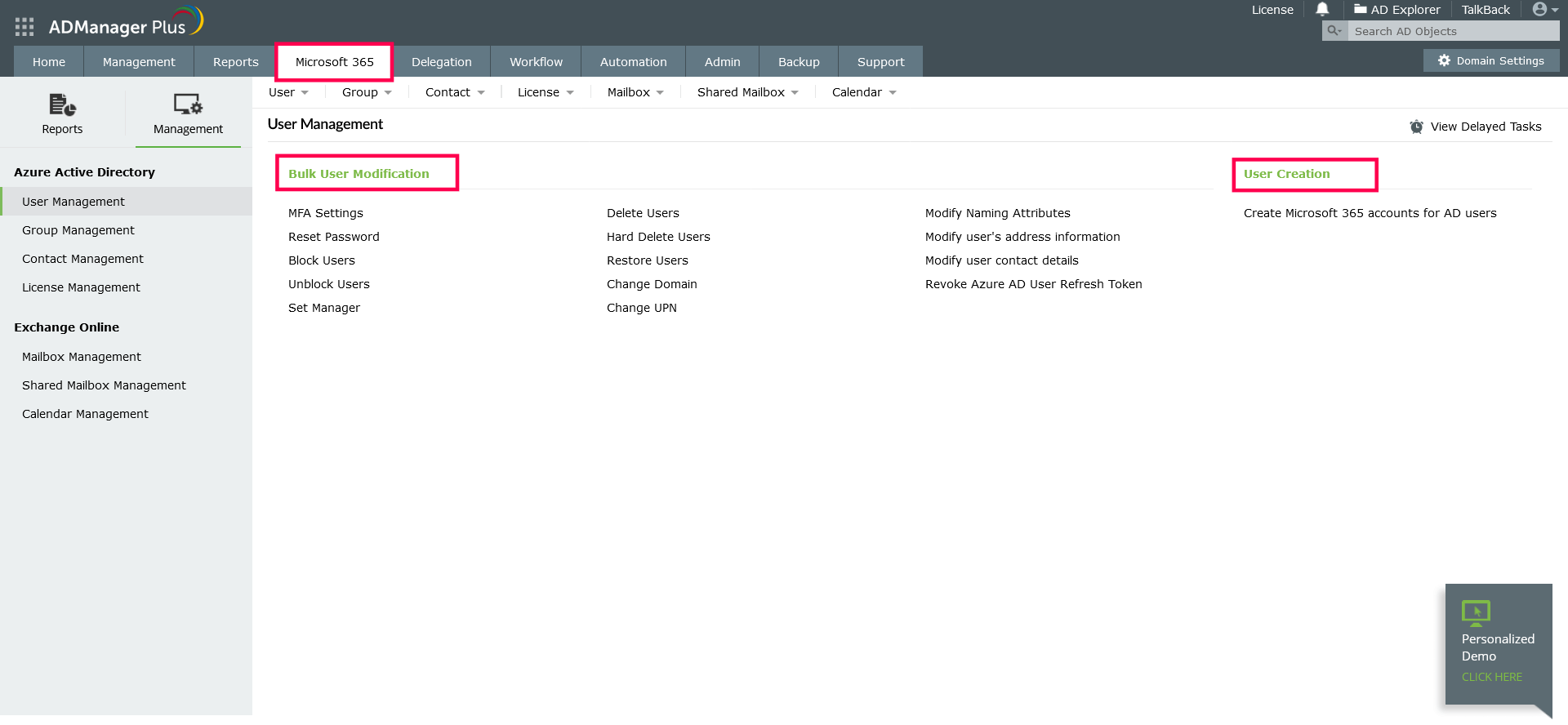The image size is (1568, 725).
Task: Expand the Shared Mailbox dropdown menu
Action: (x=748, y=92)
